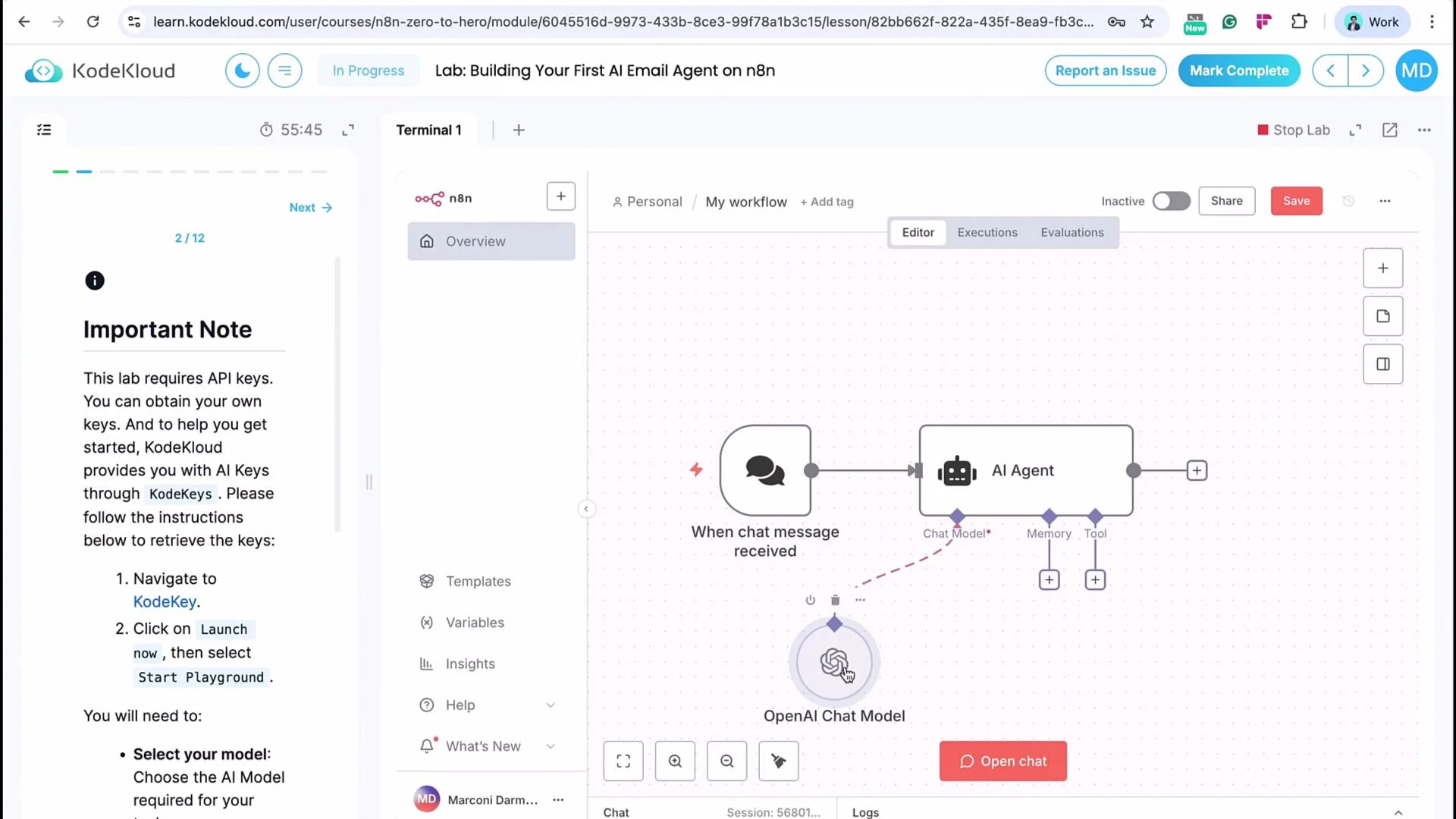Select the Editor tab

click(x=918, y=233)
